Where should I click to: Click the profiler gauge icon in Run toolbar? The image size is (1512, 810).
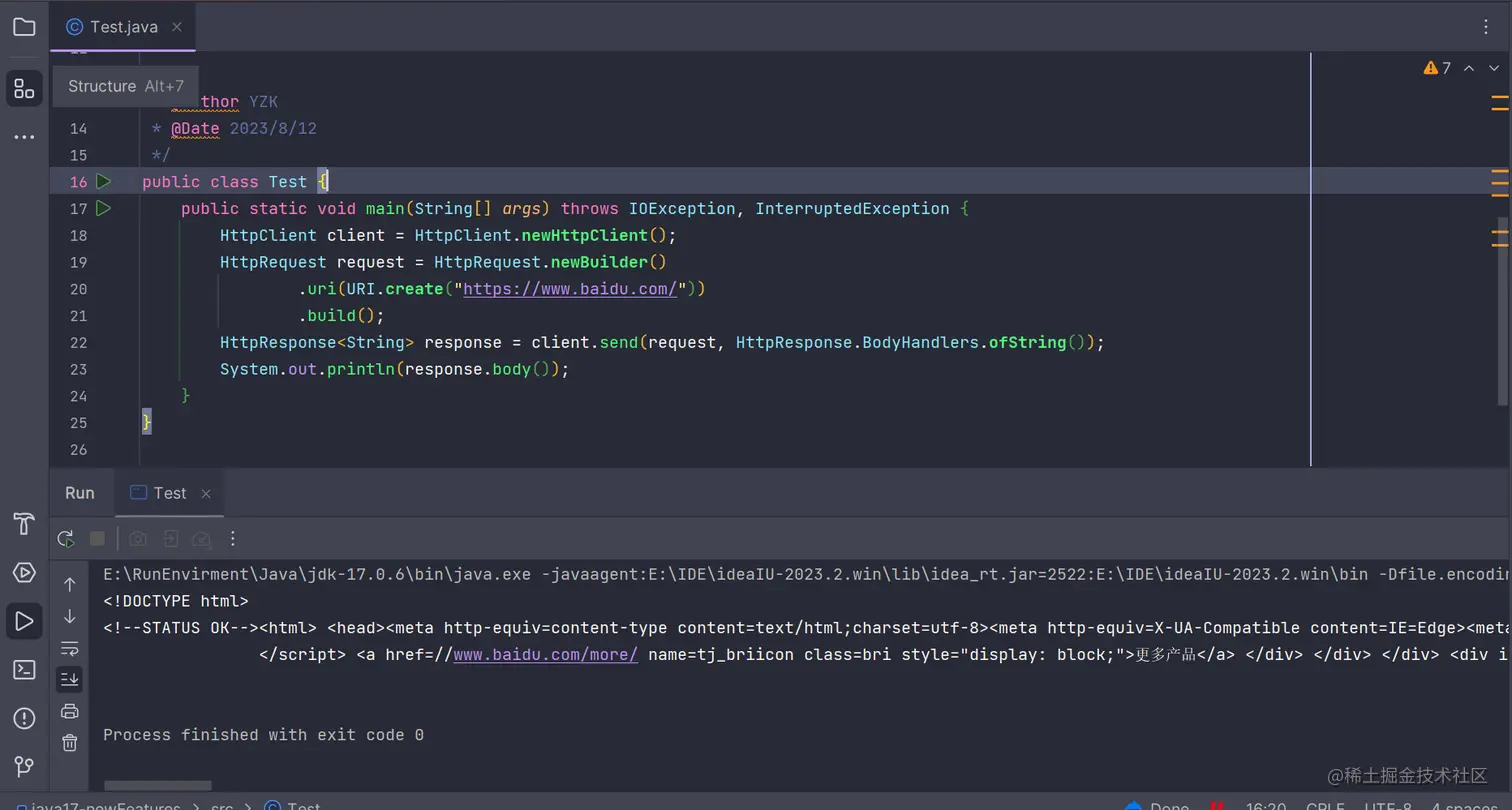pos(202,538)
